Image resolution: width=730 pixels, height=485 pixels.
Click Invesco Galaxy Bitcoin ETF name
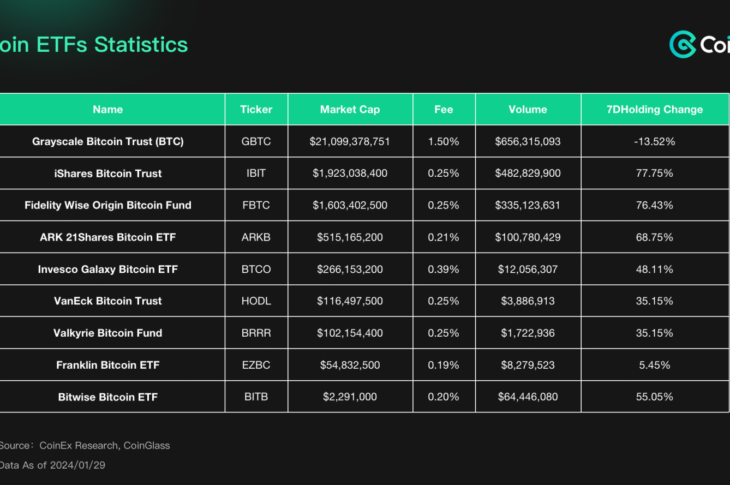(108, 269)
